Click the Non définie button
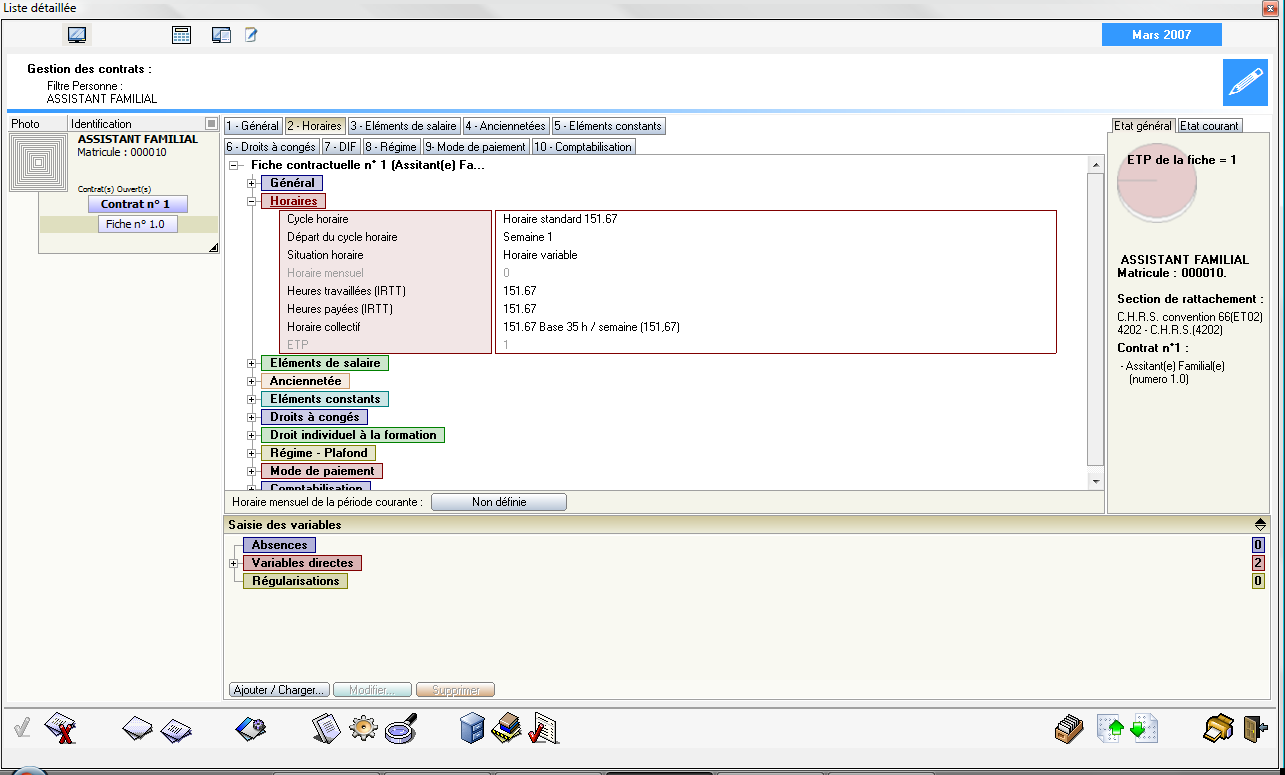The image size is (1285, 775). pyautogui.click(x=499, y=502)
